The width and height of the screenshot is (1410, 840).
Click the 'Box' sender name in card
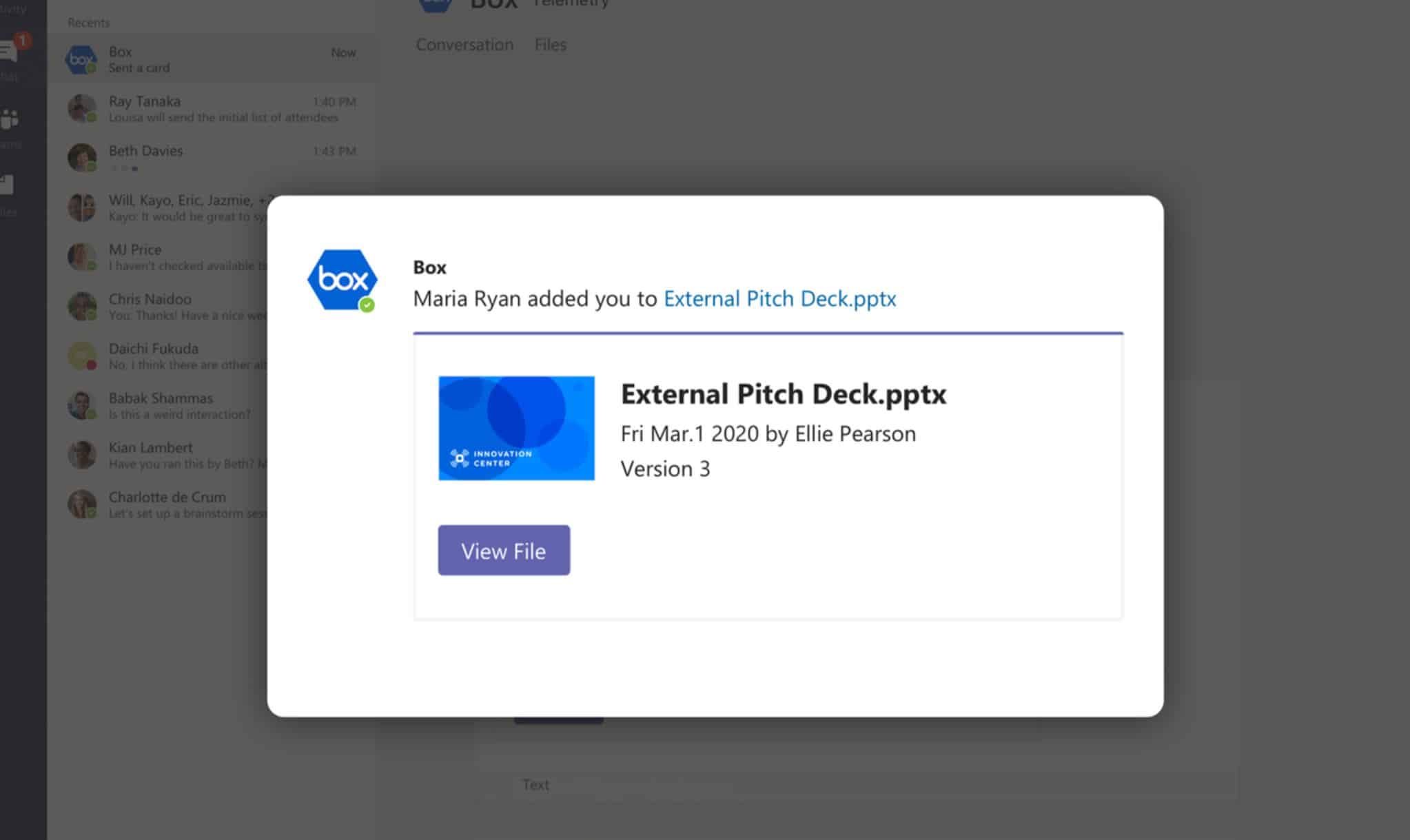click(429, 267)
